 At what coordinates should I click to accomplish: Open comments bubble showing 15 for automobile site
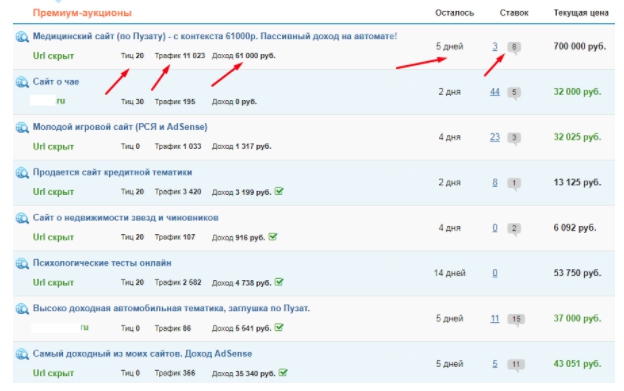pyautogui.click(x=516, y=319)
